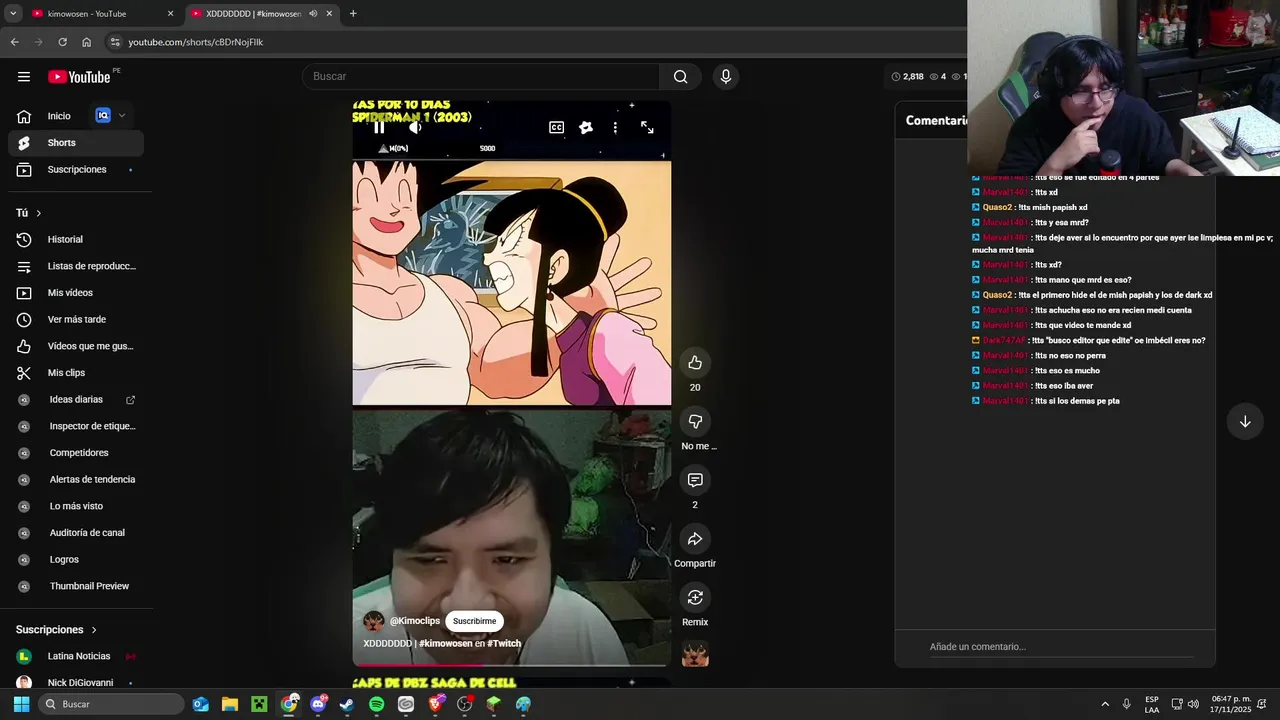This screenshot has width=1280, height=720.
Task: Select Shorts in the sidebar
Action: coord(76,143)
